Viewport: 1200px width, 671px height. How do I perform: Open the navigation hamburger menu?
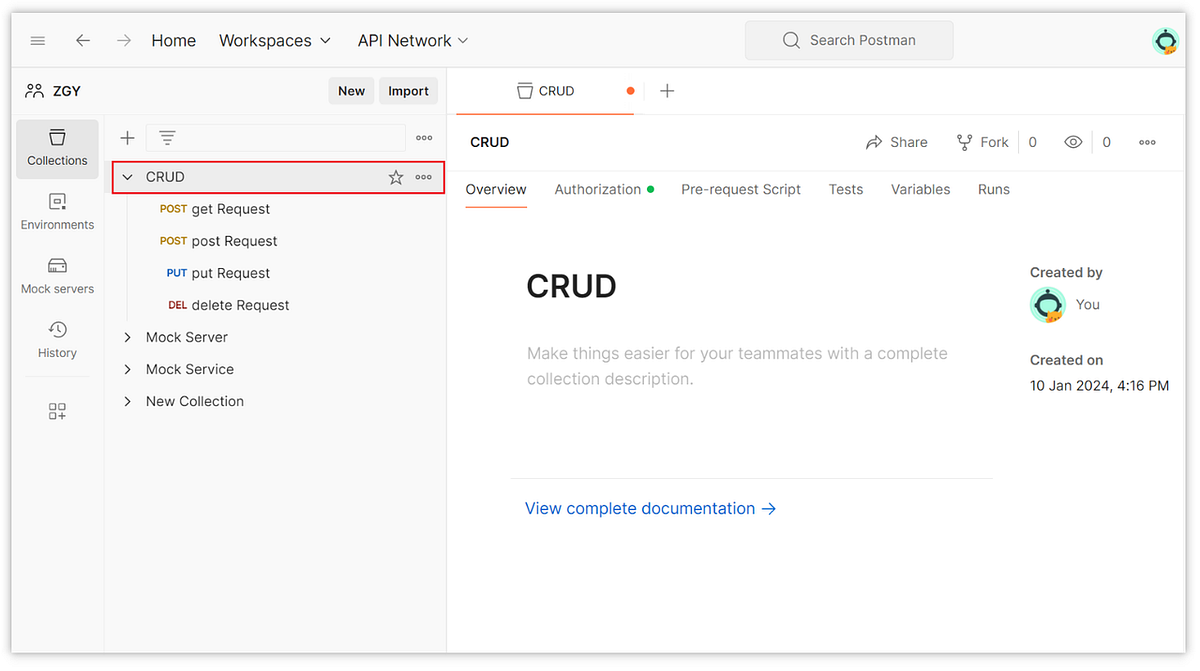pos(38,40)
